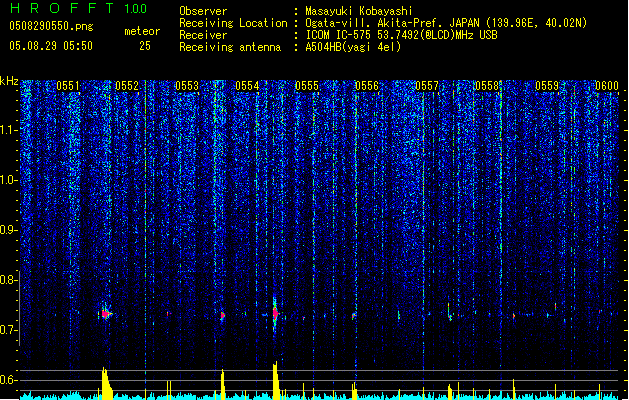Click the 'Receiving Location' field label
The width and height of the screenshot is (629, 400).
[233, 23]
